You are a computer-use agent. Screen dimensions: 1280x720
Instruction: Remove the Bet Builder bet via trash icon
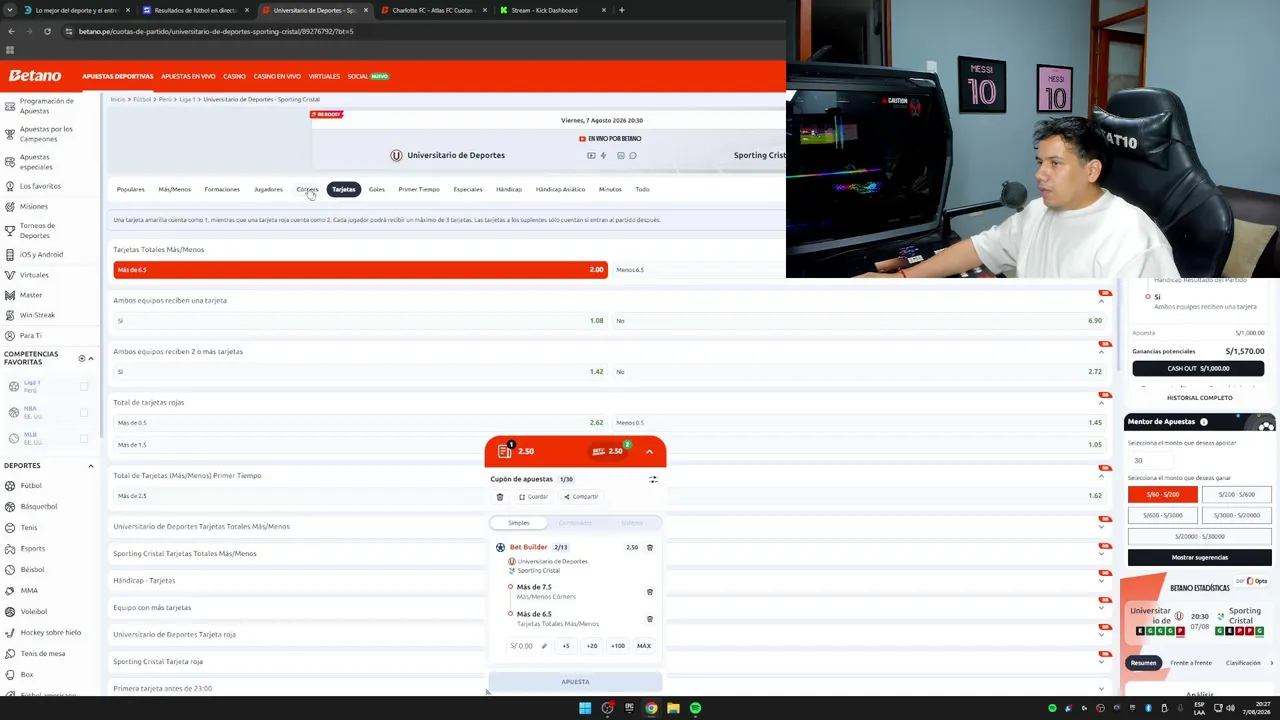coord(650,548)
